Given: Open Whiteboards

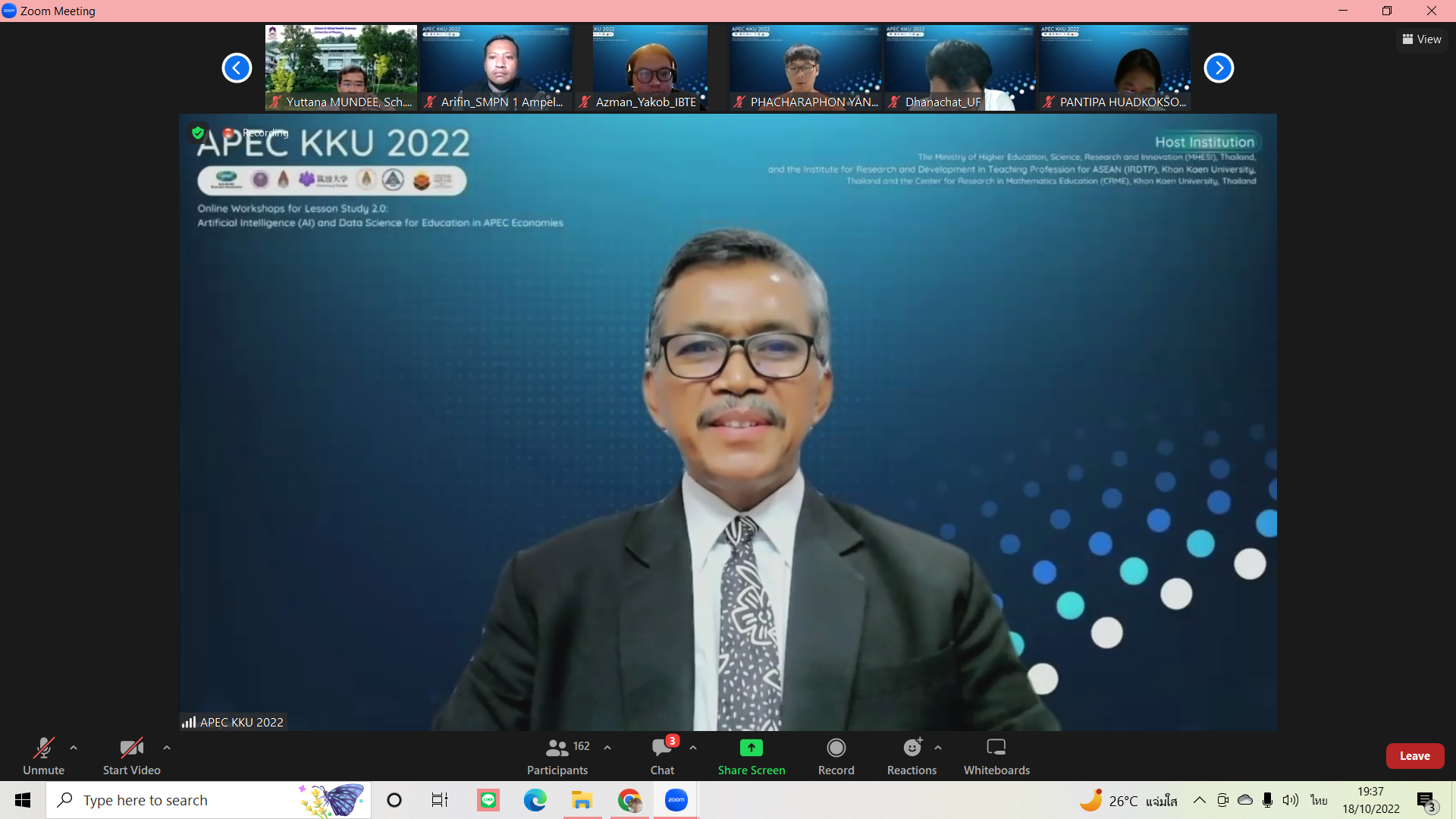Looking at the screenshot, I should tap(996, 756).
